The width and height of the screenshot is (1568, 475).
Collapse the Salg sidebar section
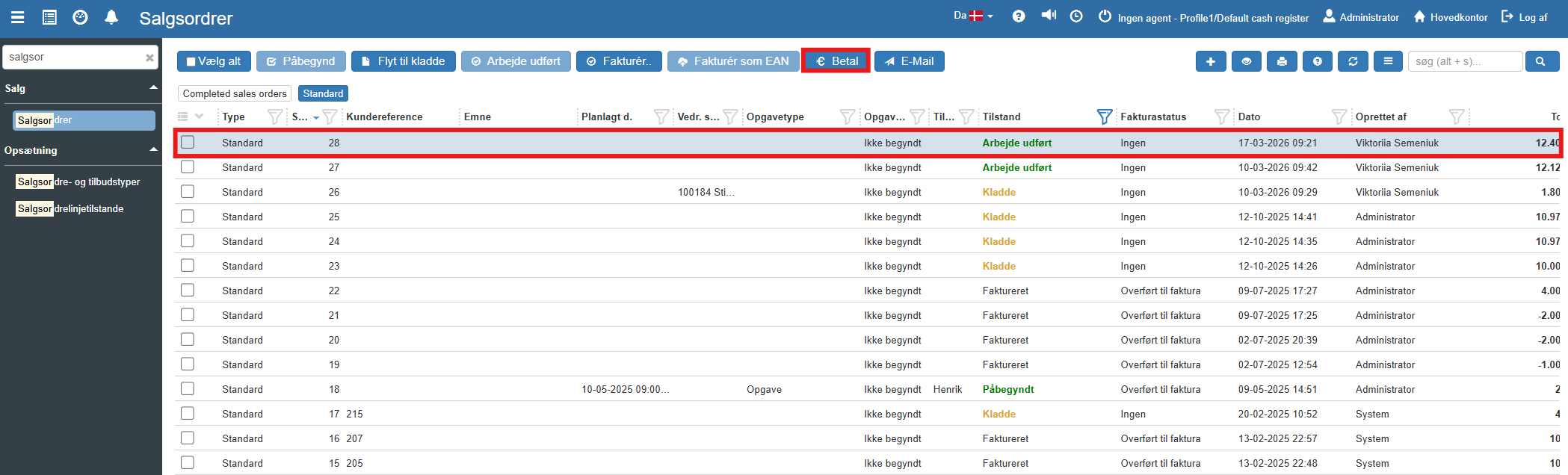[x=153, y=88]
